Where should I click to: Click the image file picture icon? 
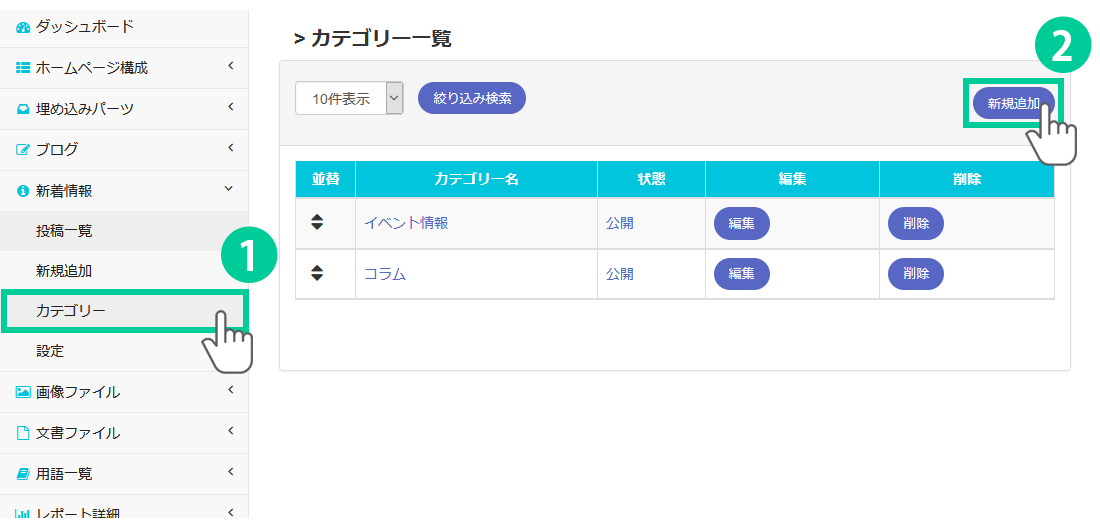coord(23,392)
